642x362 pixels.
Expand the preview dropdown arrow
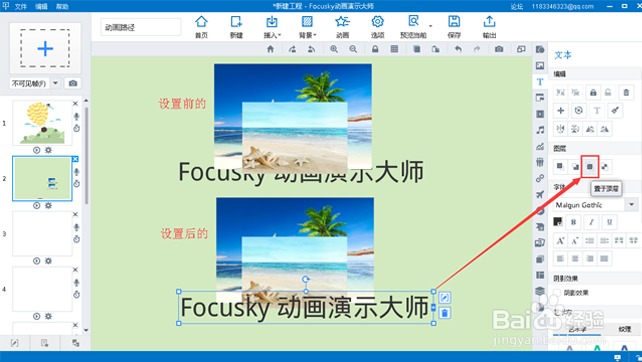pyautogui.click(x=430, y=26)
